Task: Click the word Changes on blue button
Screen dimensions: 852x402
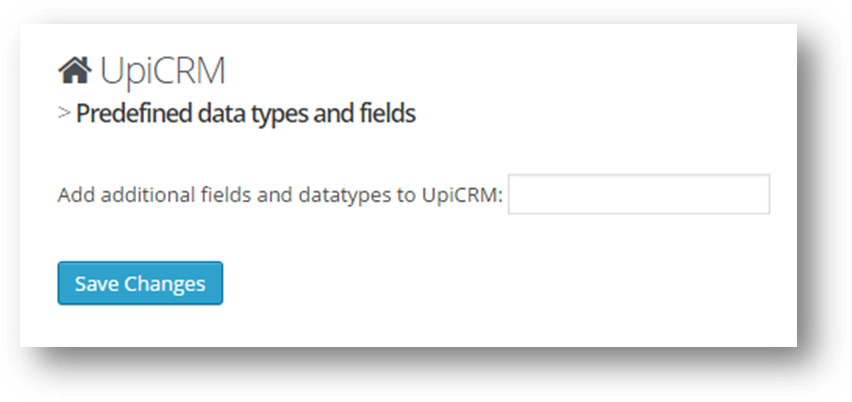Action: 165,284
